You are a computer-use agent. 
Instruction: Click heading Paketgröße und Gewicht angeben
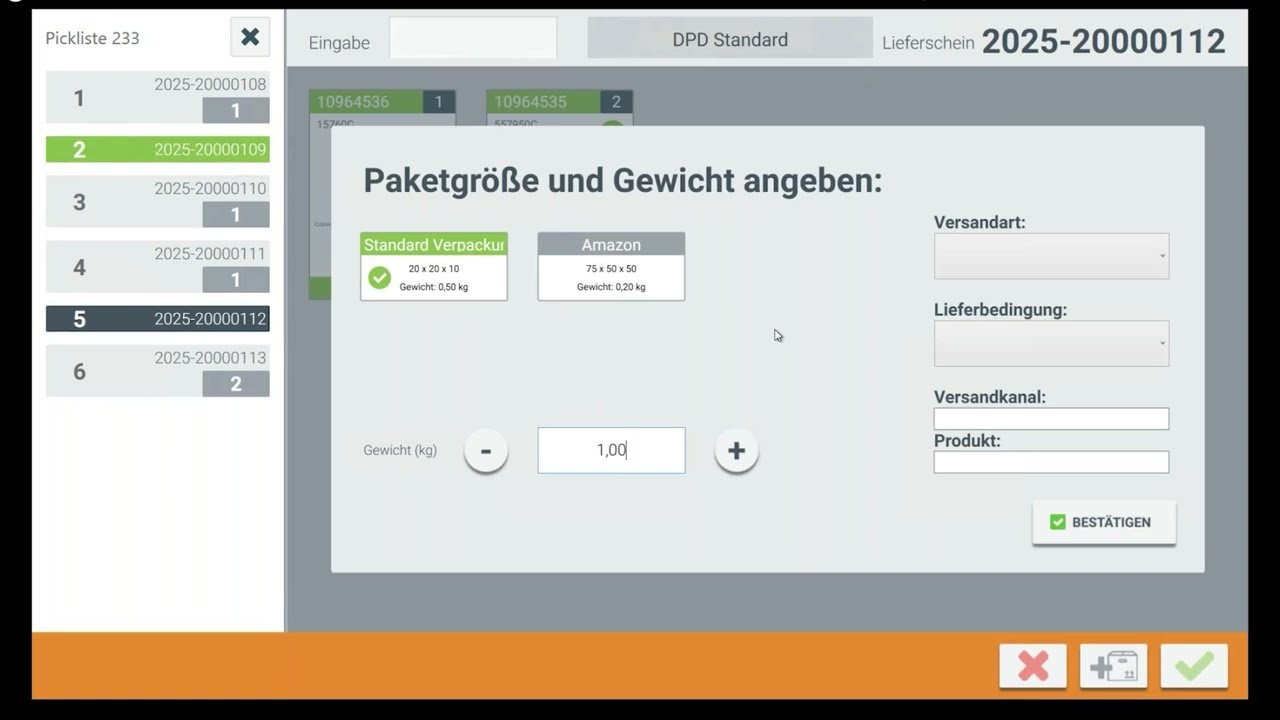[x=623, y=181]
